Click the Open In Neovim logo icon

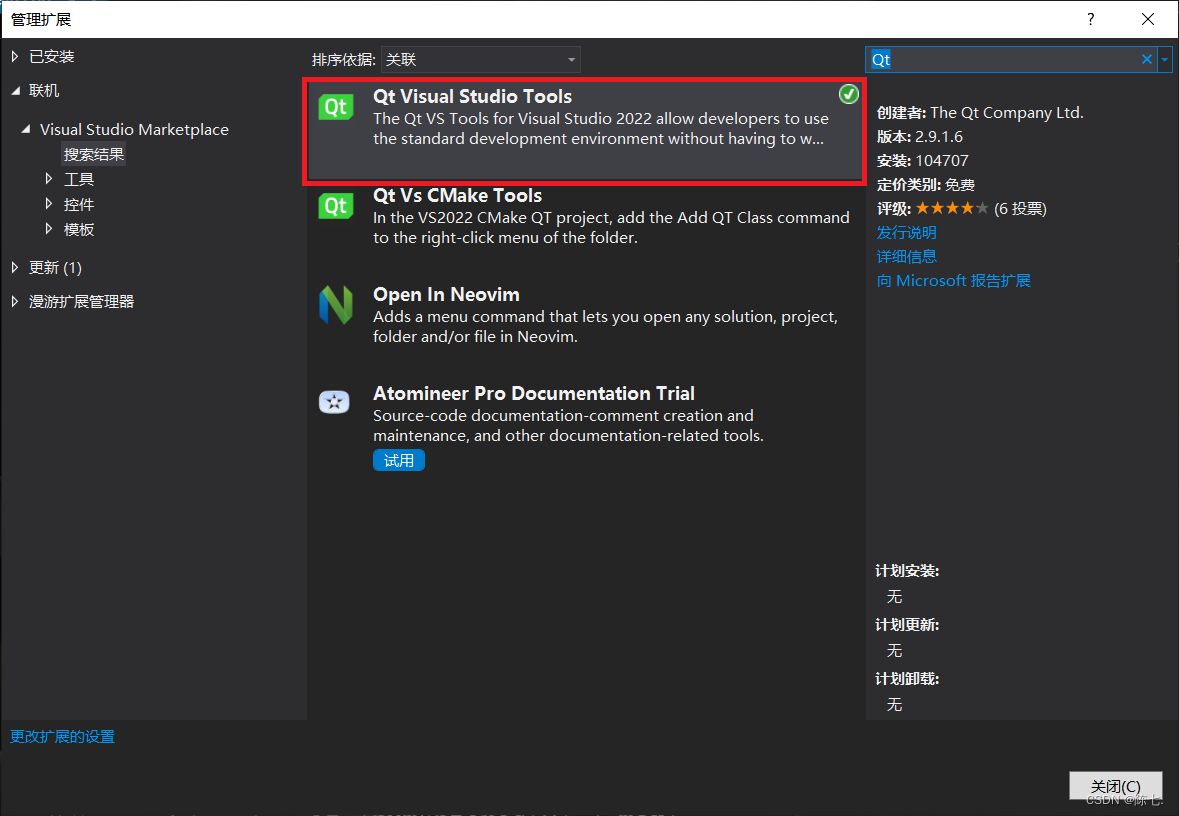tap(335, 305)
